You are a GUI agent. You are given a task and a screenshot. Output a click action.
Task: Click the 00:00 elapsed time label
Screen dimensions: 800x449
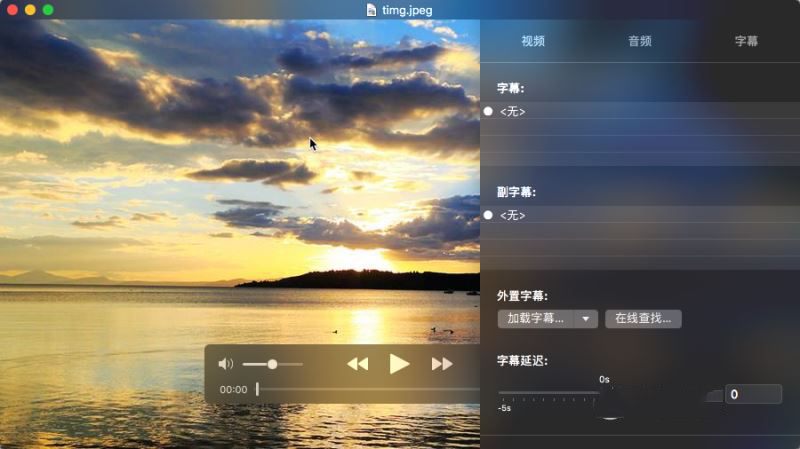click(x=233, y=389)
